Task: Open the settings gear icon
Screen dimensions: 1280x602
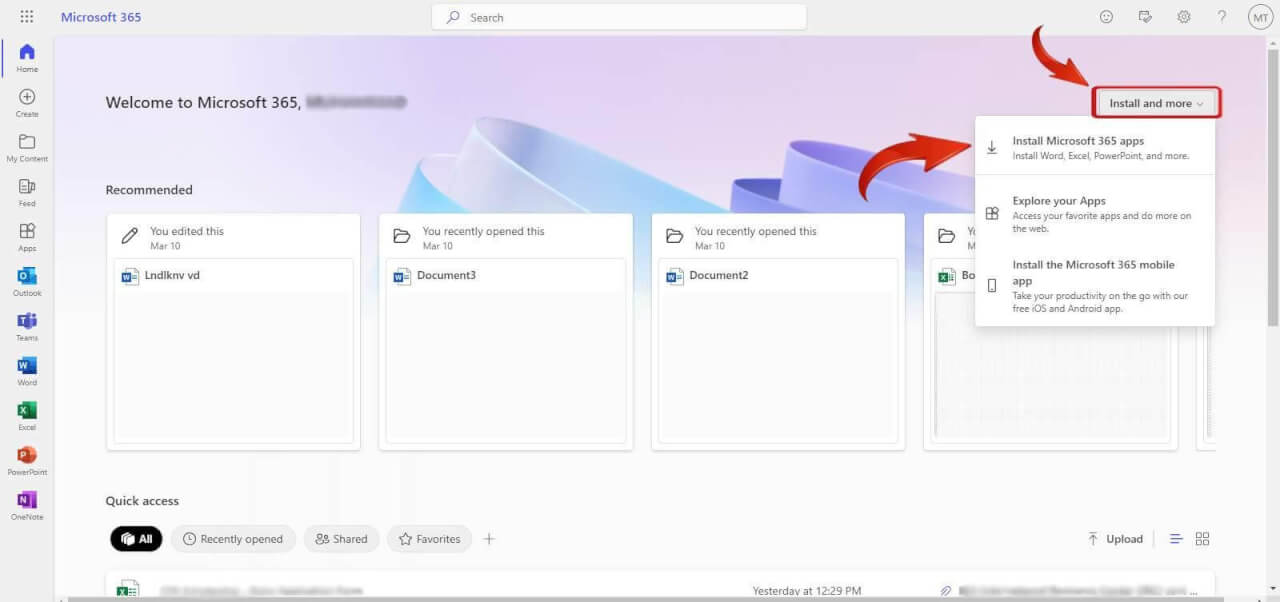Action: [x=1184, y=17]
